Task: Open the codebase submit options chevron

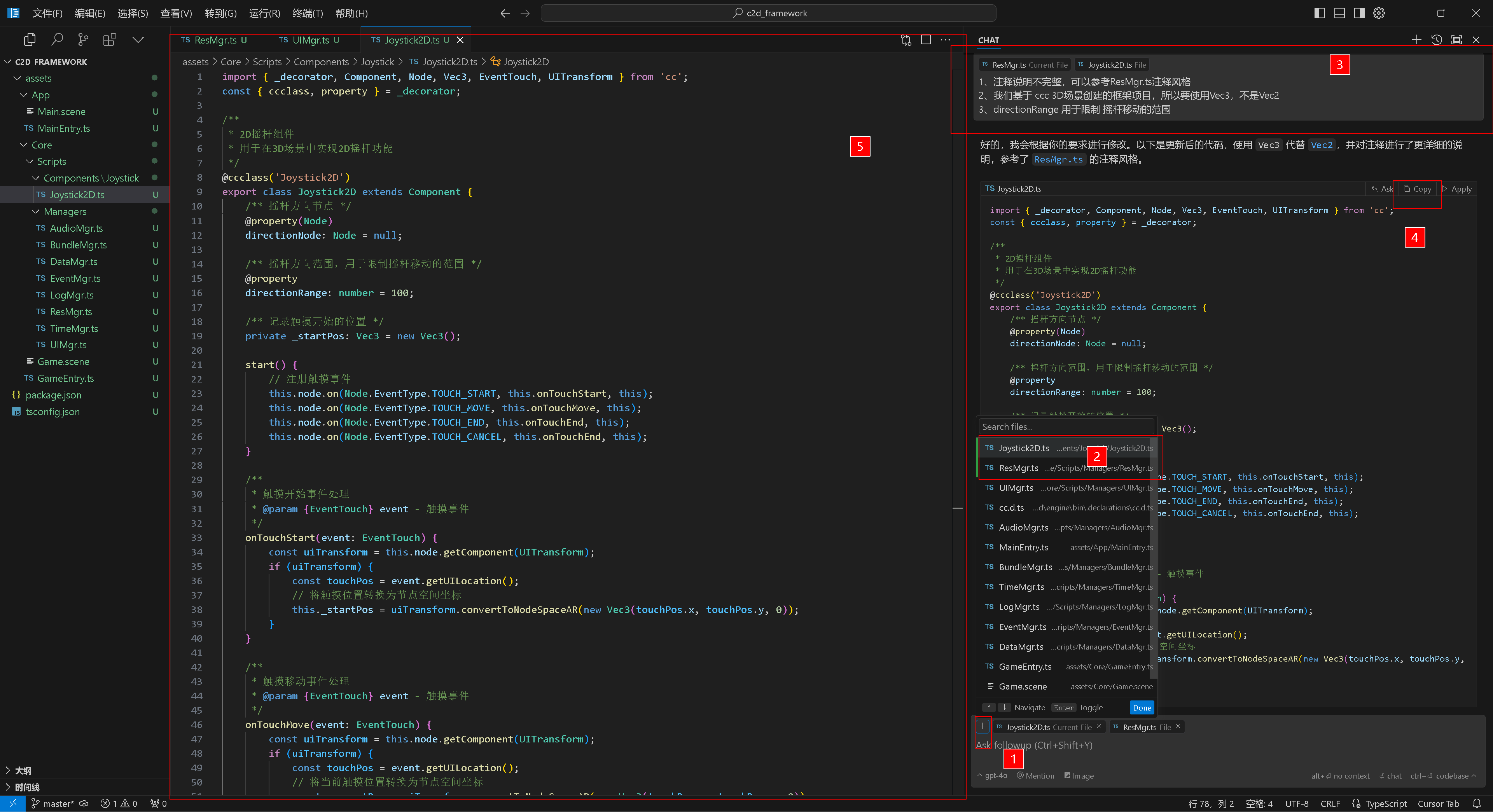Action: 1473,775
